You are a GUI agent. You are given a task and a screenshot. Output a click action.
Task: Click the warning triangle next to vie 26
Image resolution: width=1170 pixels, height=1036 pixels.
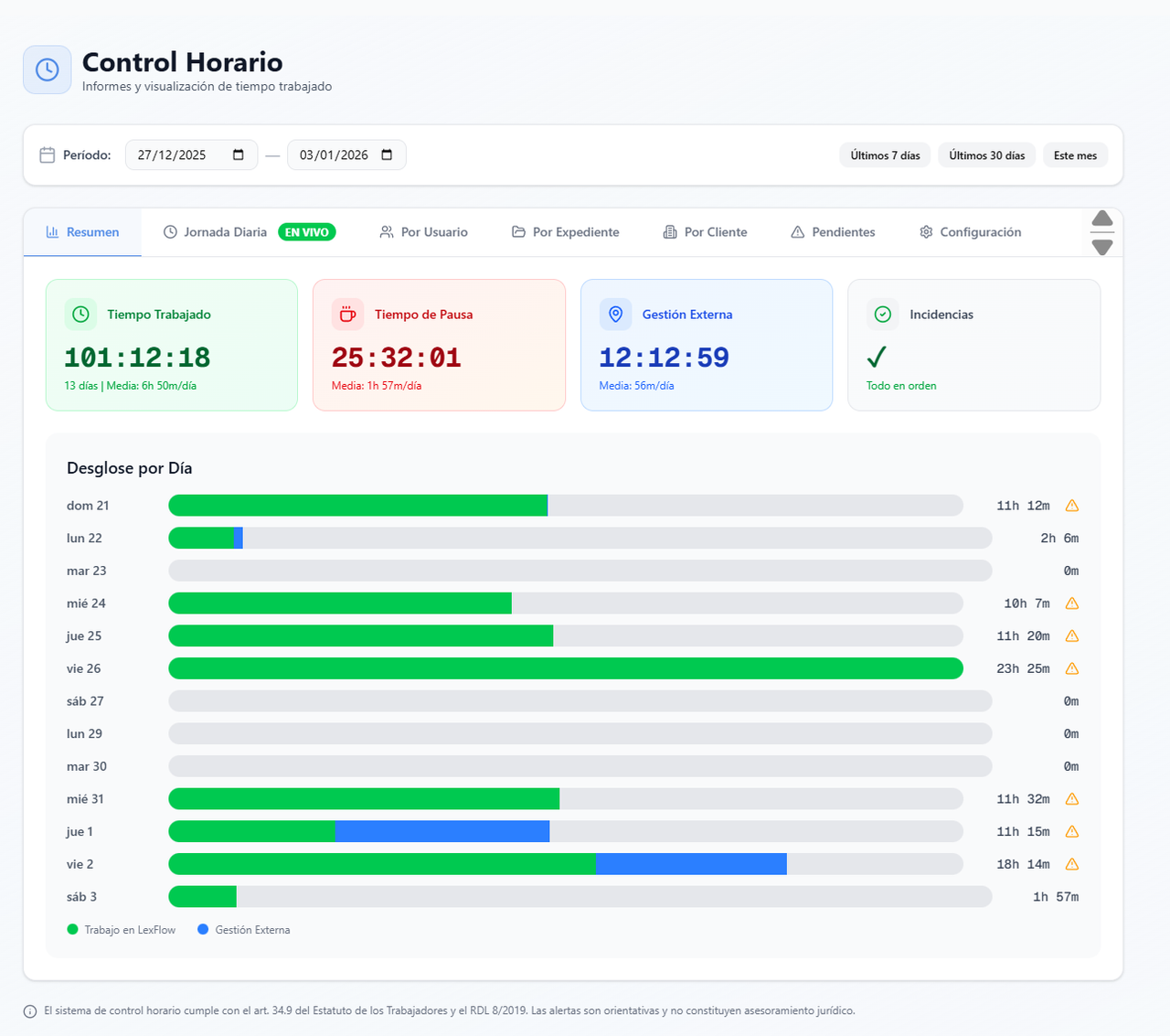1071,668
